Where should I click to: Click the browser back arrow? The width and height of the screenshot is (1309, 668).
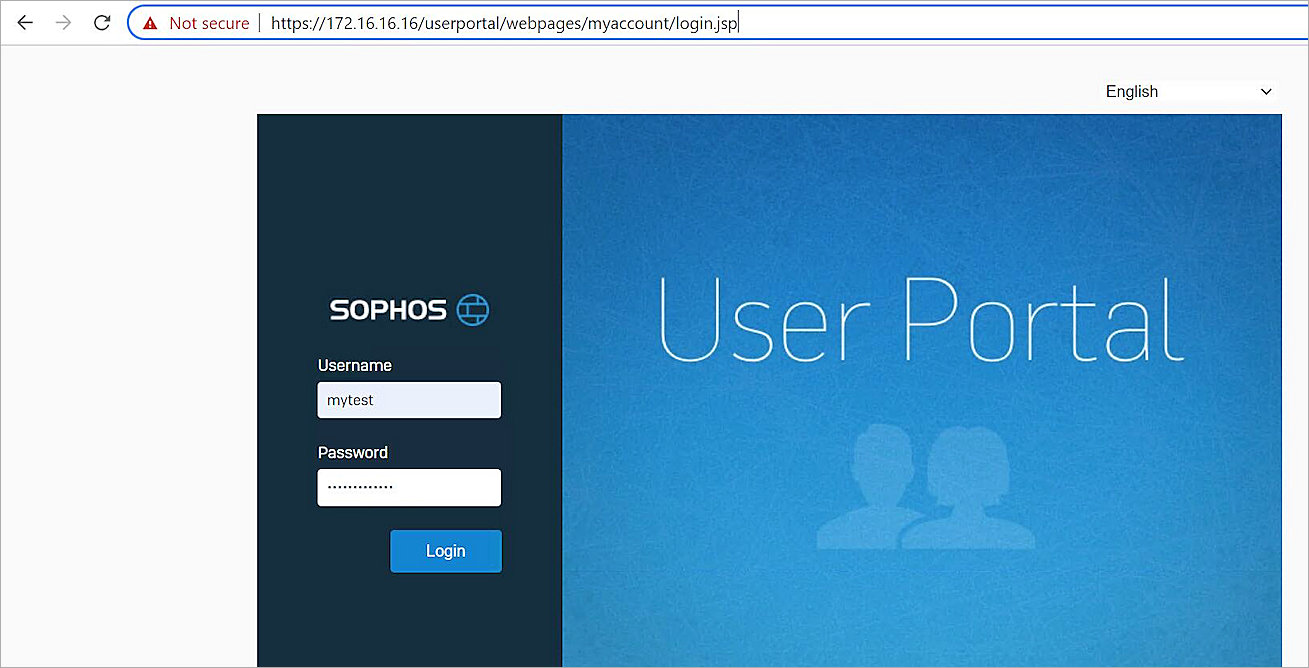pos(24,22)
